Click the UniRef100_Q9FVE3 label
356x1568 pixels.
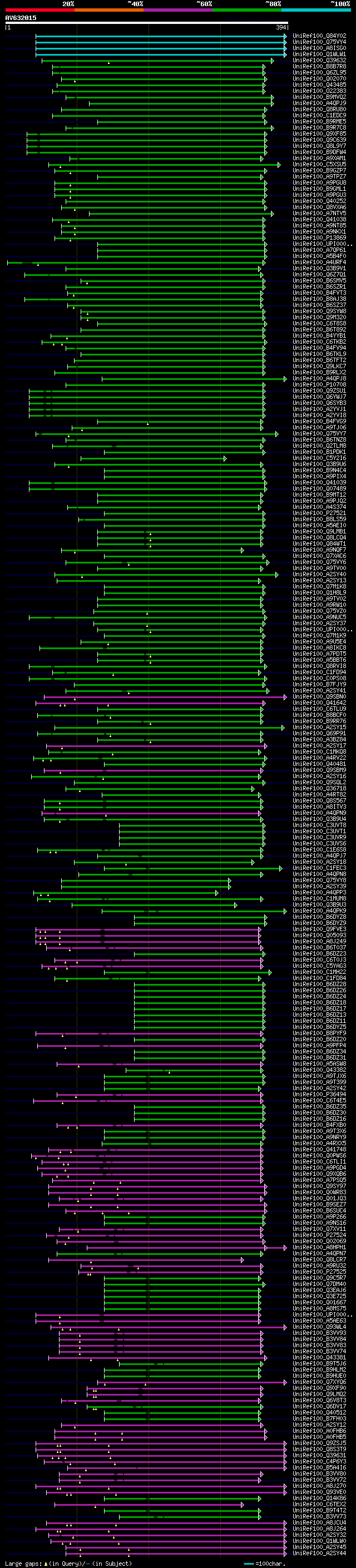pyautogui.click(x=319, y=929)
